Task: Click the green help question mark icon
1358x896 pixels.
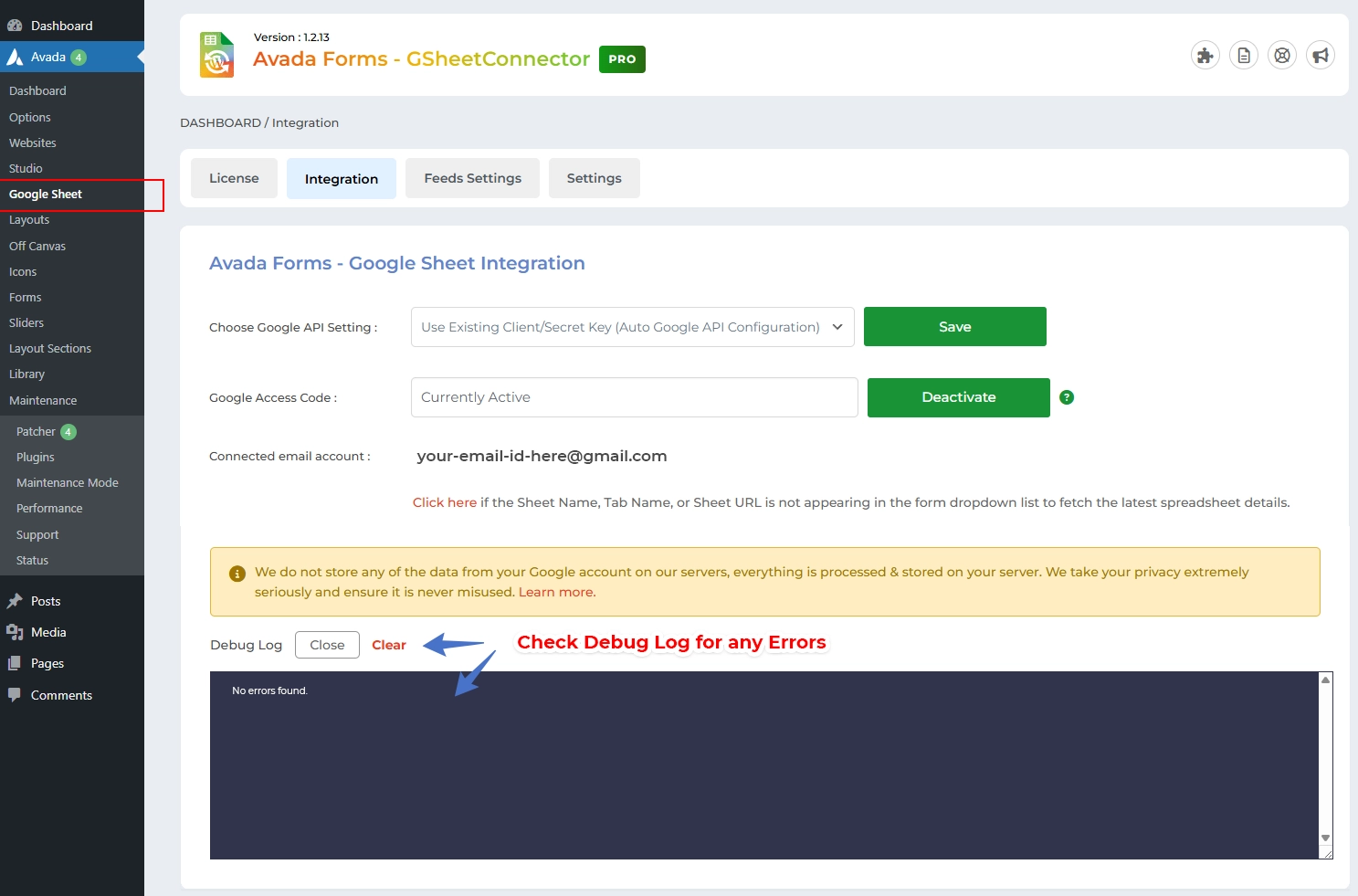Action: tap(1066, 397)
